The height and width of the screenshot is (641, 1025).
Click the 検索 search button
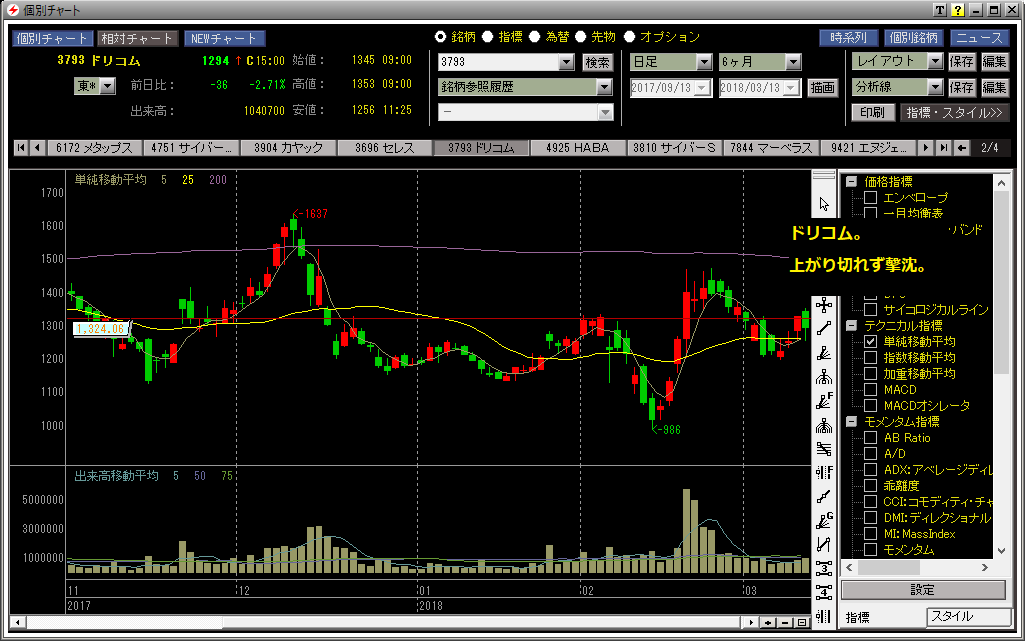[597, 62]
